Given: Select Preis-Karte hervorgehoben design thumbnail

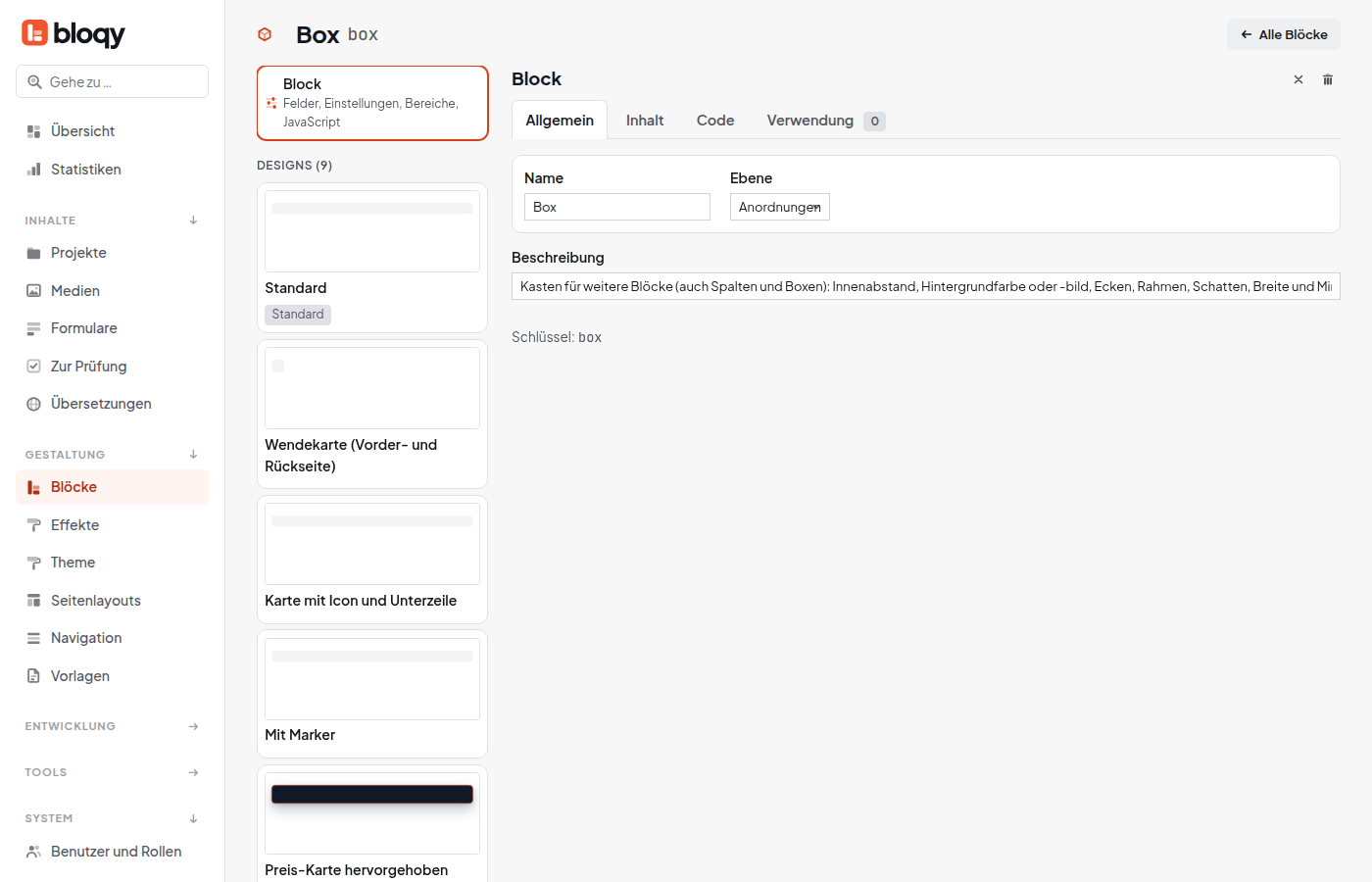Looking at the screenshot, I should pyautogui.click(x=372, y=813).
